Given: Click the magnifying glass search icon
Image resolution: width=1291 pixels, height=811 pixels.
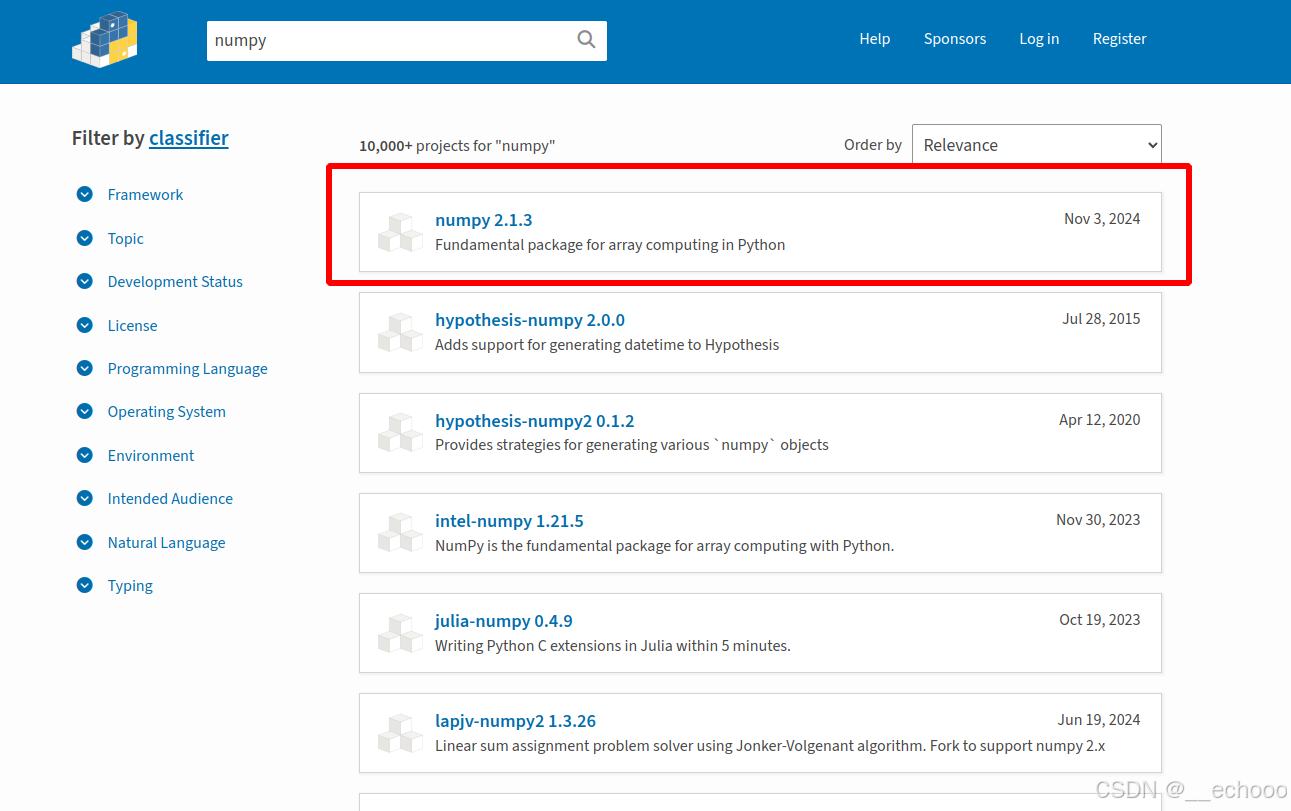Looking at the screenshot, I should (x=586, y=40).
